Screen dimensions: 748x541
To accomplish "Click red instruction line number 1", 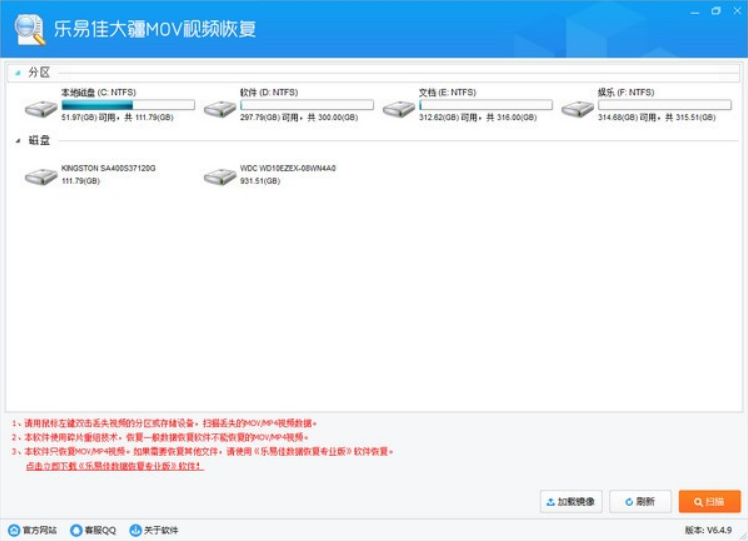I will pos(164,423).
